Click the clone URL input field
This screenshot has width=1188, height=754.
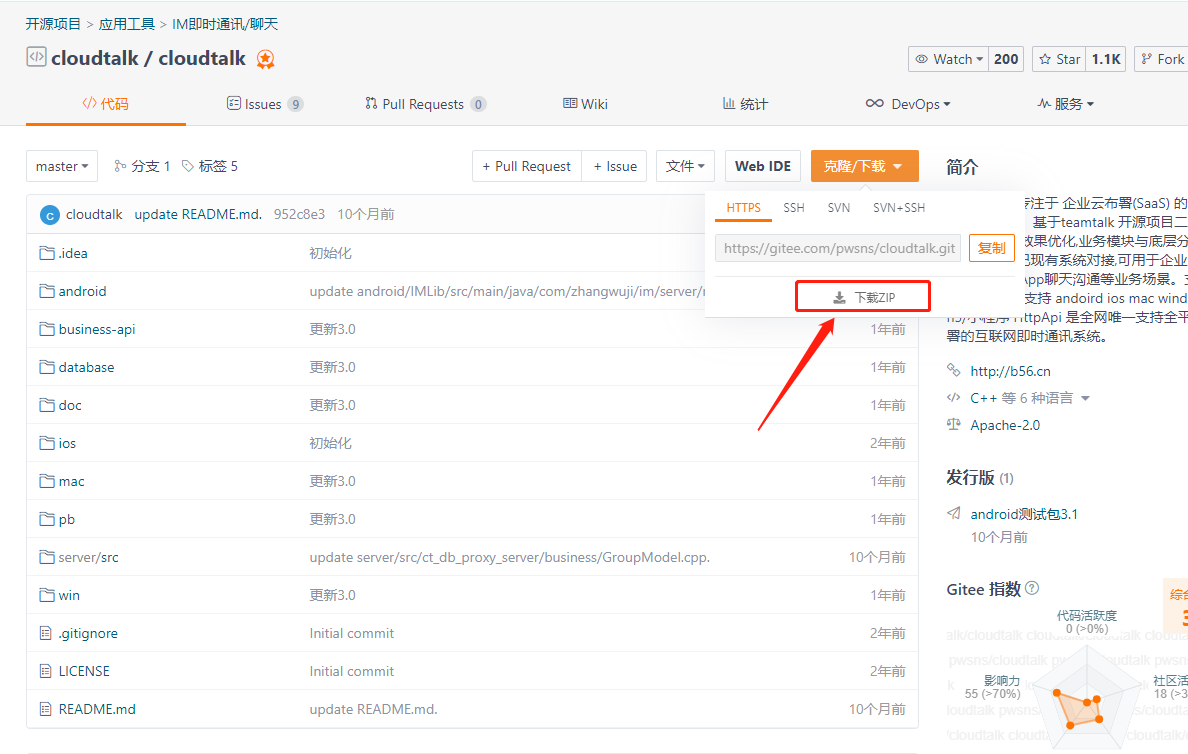click(x=838, y=248)
